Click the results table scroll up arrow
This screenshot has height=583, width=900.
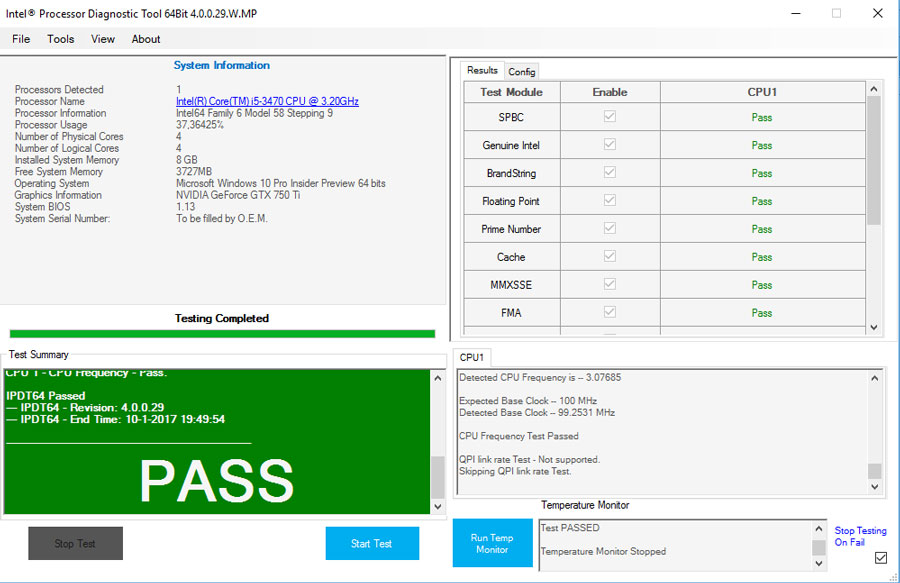(x=874, y=89)
